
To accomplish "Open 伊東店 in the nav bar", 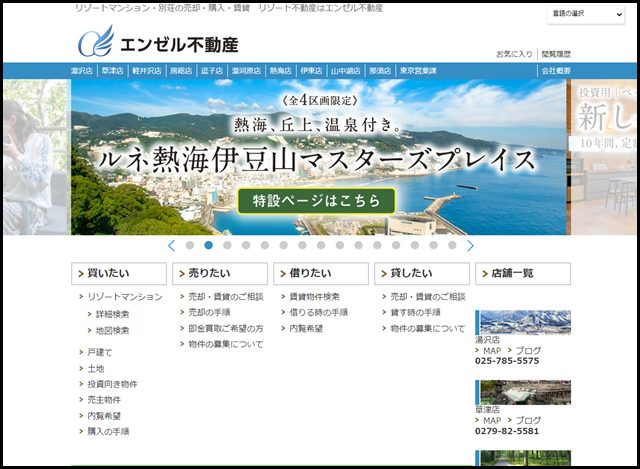I will coord(311,71).
